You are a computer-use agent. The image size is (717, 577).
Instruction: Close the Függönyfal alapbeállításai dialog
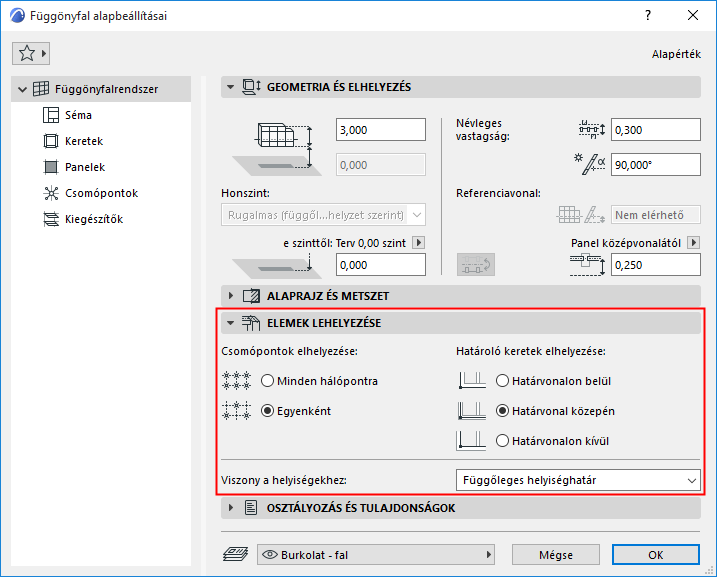[x=693, y=16]
